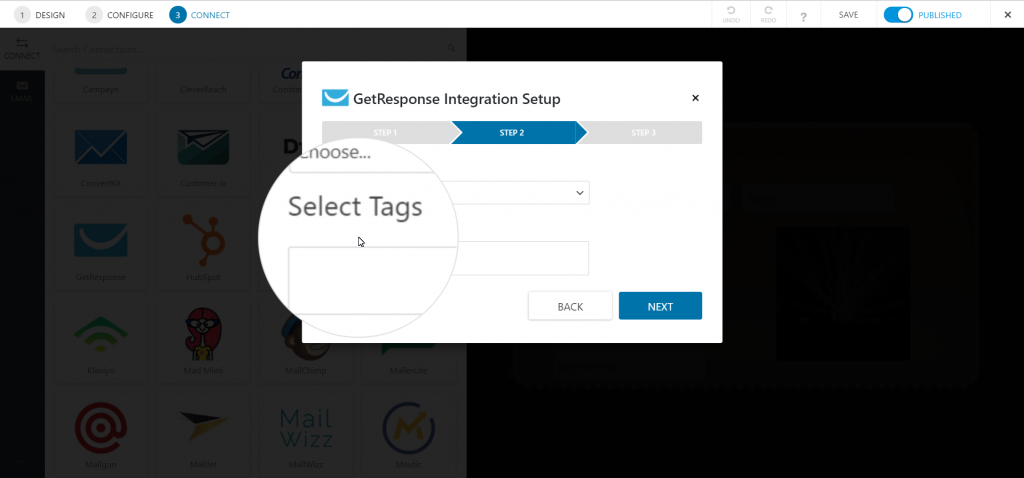Click the GetResponse integration icon
Viewport: 1024px width, 478px height.
[x=101, y=240]
